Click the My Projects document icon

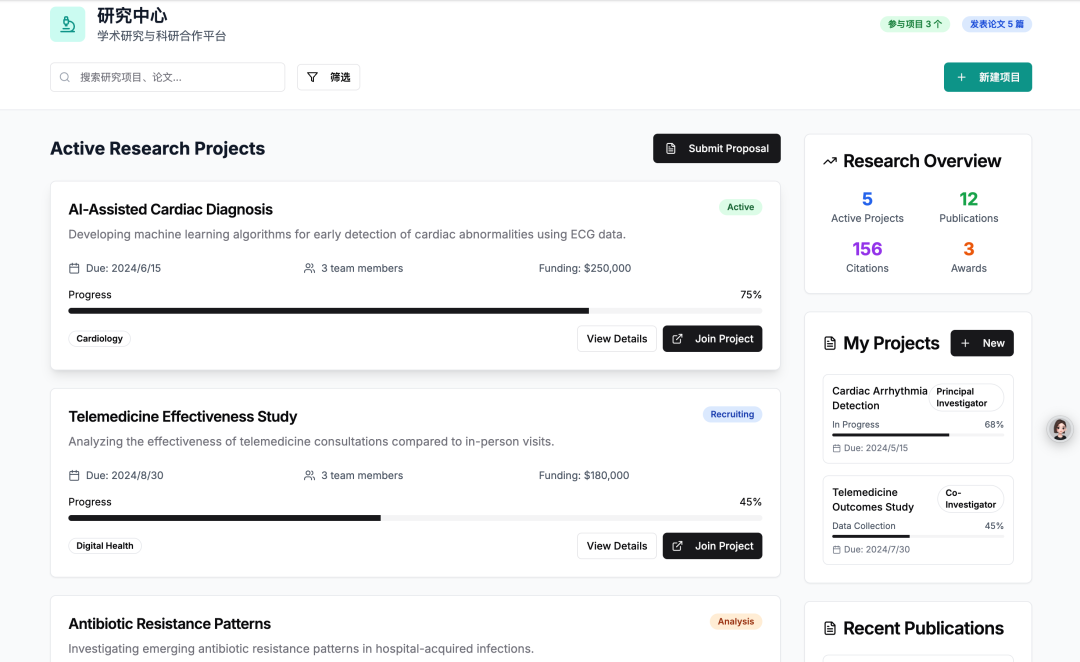click(829, 343)
